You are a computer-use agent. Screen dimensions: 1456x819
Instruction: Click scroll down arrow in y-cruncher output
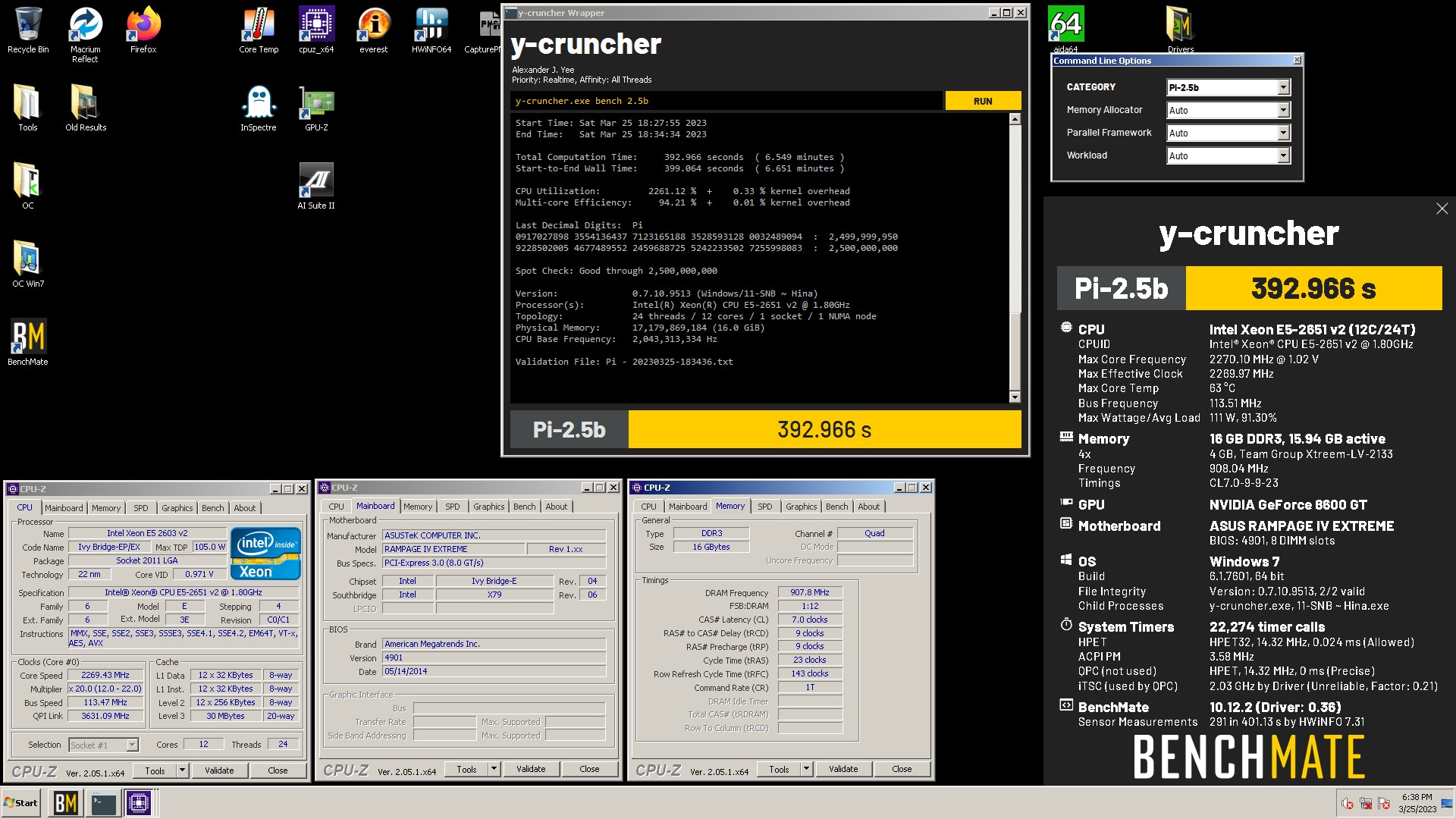tap(1015, 397)
